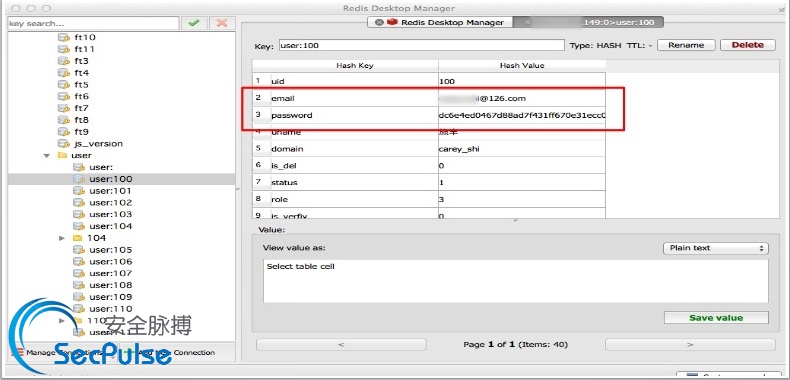The height and width of the screenshot is (380, 790).
Task: Click the ft4 key icon
Action: 64,73
